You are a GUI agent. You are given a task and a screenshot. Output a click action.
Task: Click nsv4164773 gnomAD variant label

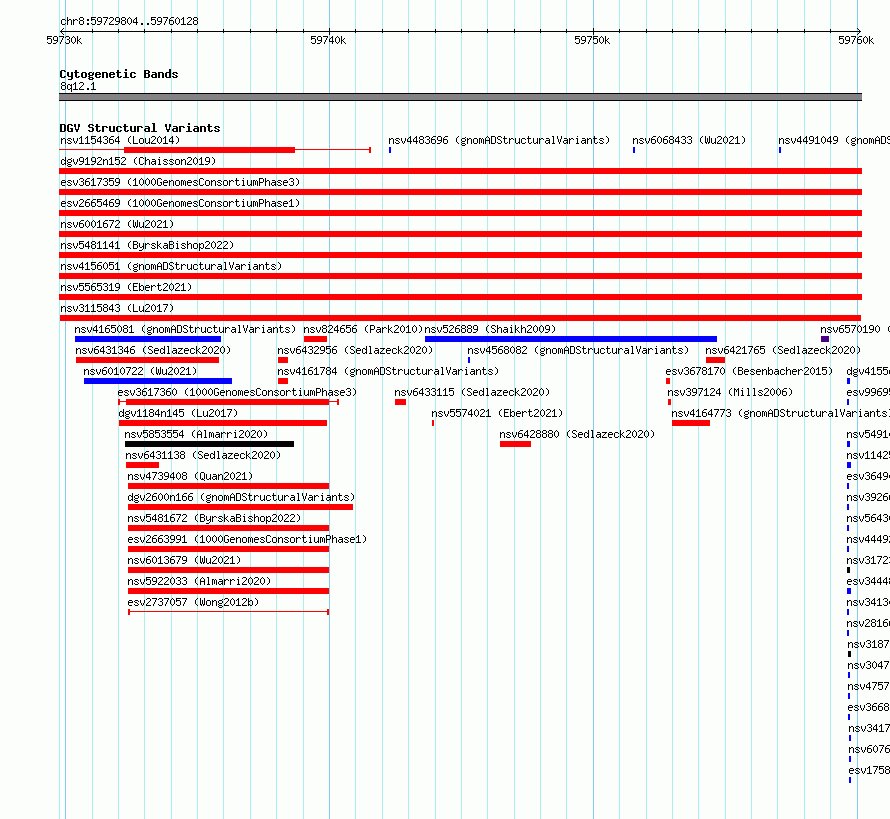780,413
